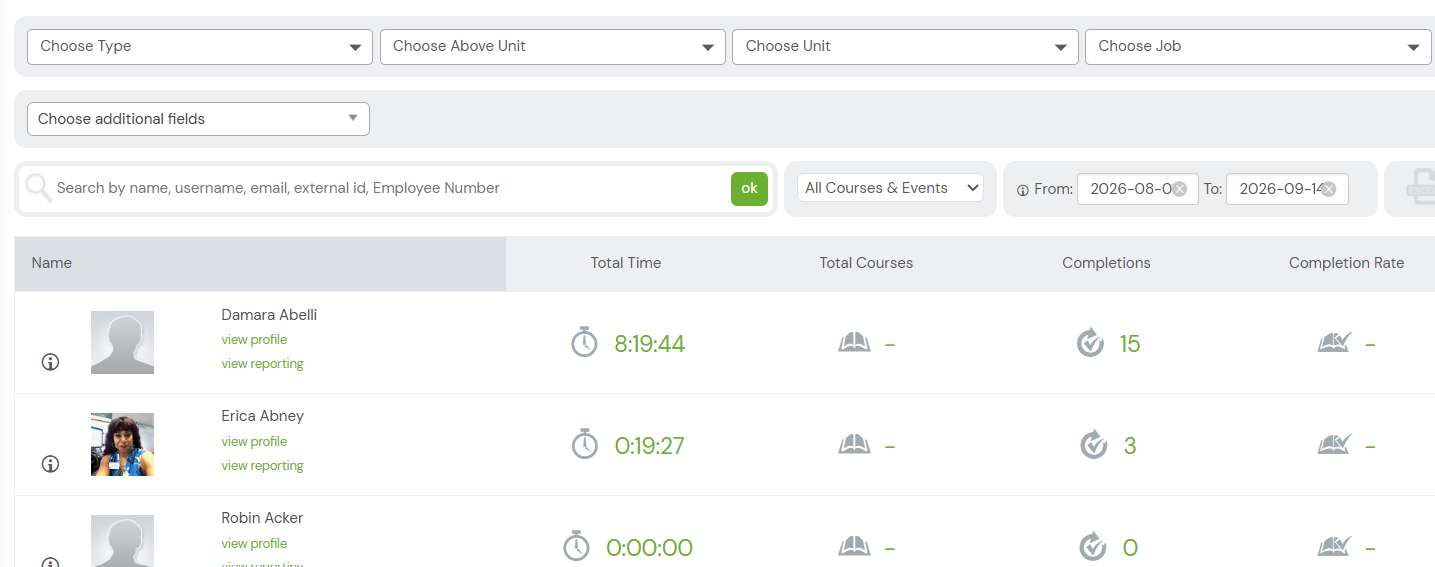
Task: Click total time 0:19:27
Action: pos(649,446)
